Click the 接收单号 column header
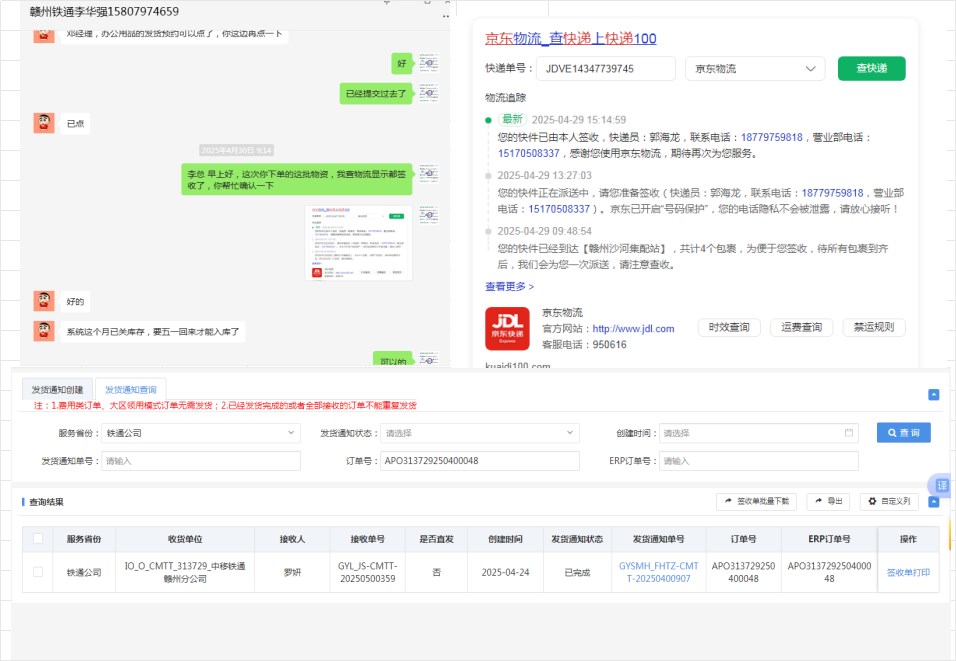 tap(368, 539)
